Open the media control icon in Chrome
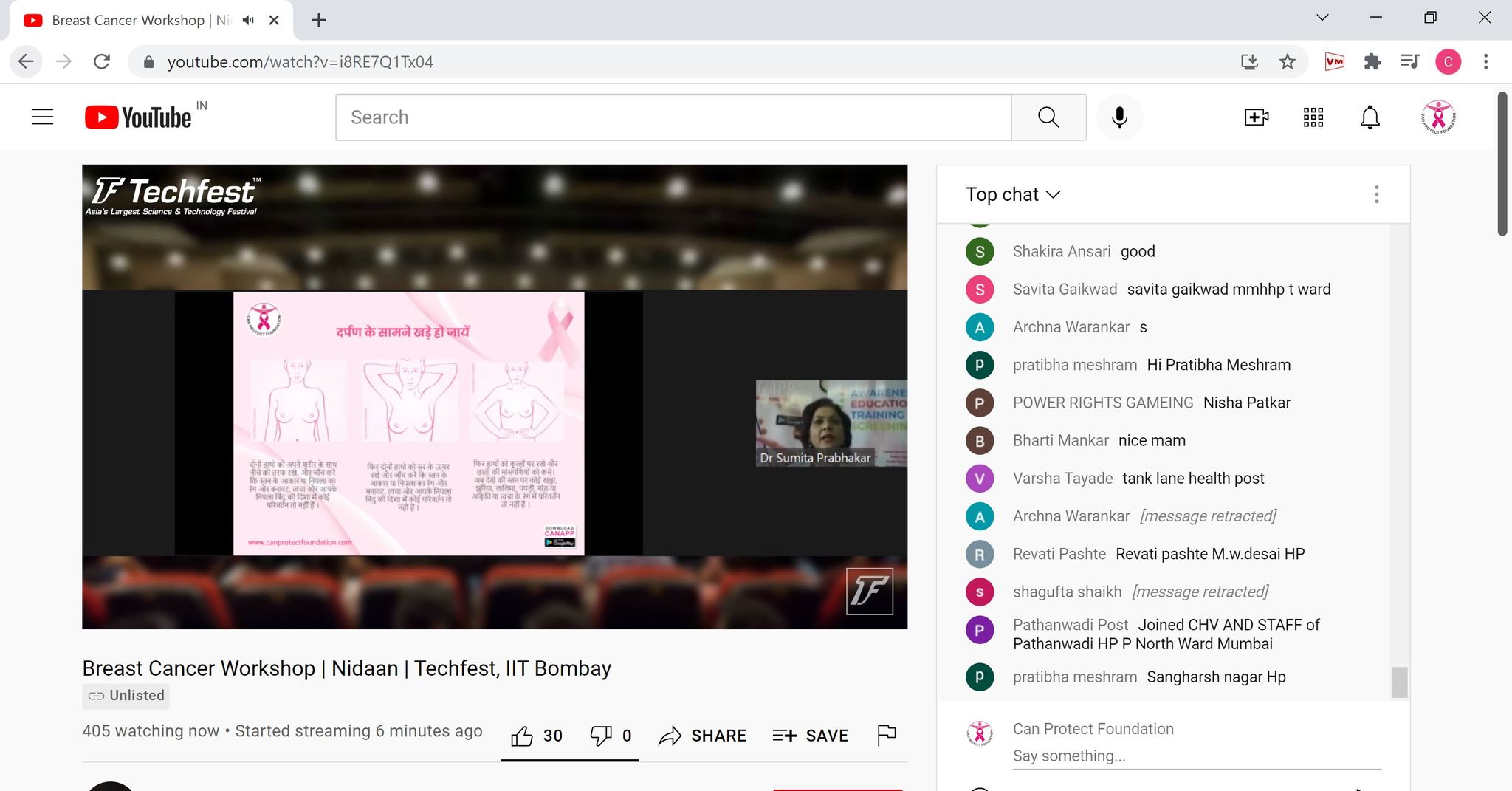1512x791 pixels. (1410, 61)
